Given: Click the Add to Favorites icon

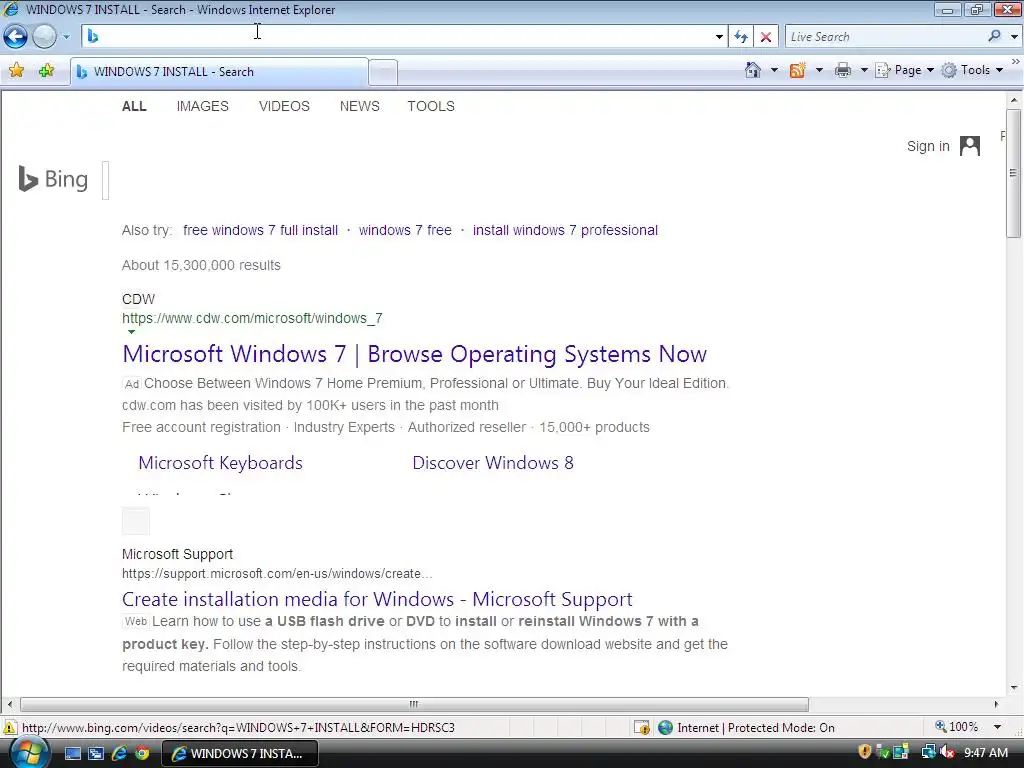Looking at the screenshot, I should 46,70.
